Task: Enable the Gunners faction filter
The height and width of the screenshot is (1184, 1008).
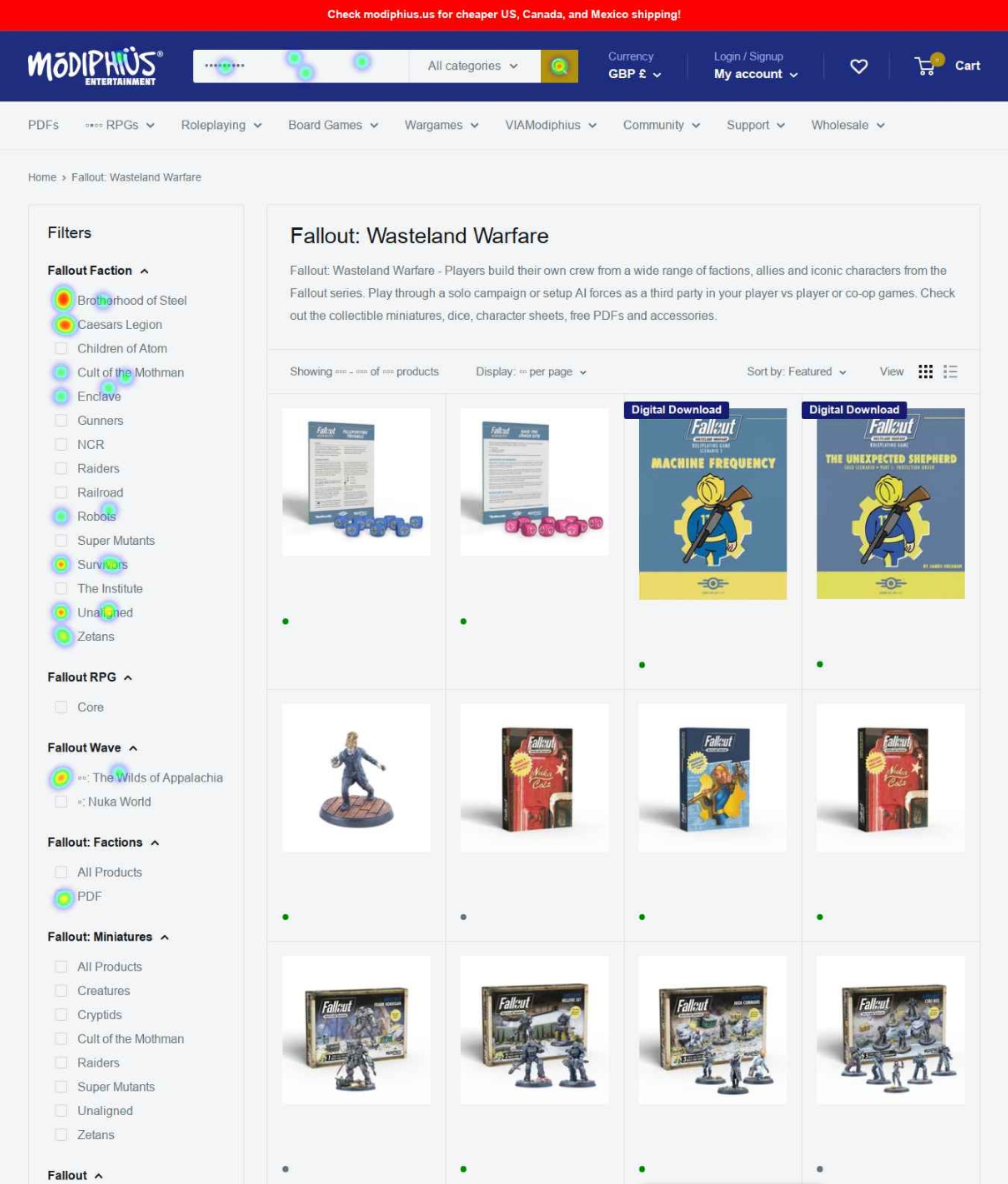Action: [x=61, y=421]
